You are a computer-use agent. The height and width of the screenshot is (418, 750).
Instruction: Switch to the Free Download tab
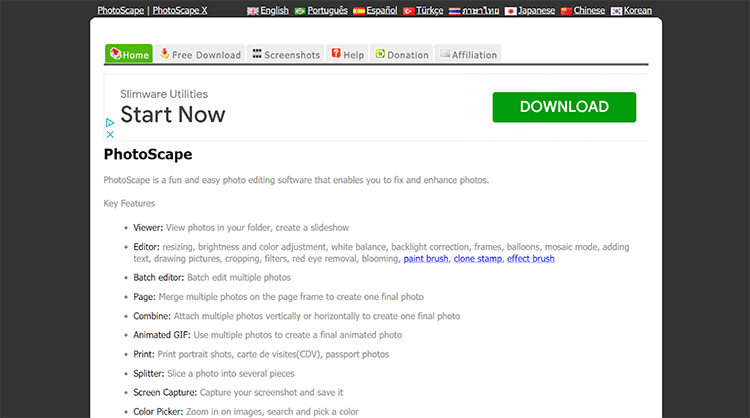tap(200, 55)
